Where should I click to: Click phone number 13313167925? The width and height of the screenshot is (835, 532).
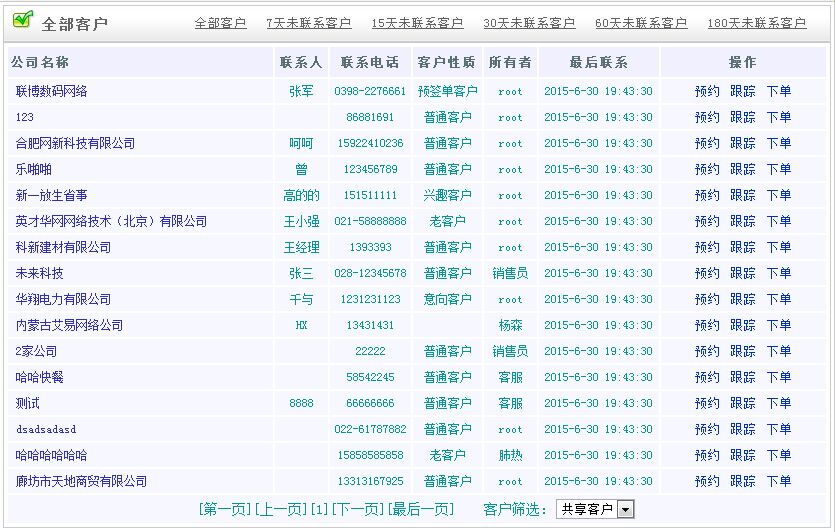(370, 481)
